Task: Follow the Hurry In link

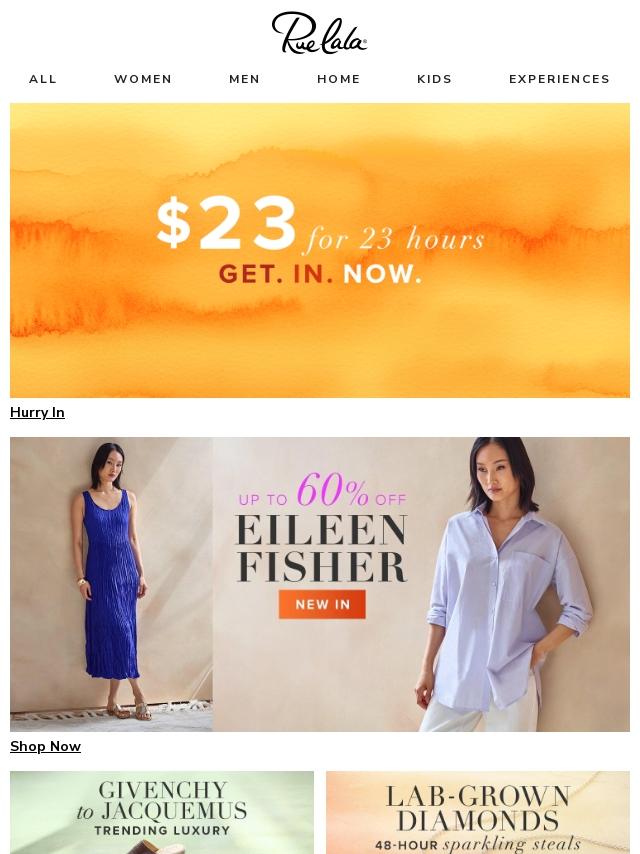Action: (x=38, y=412)
